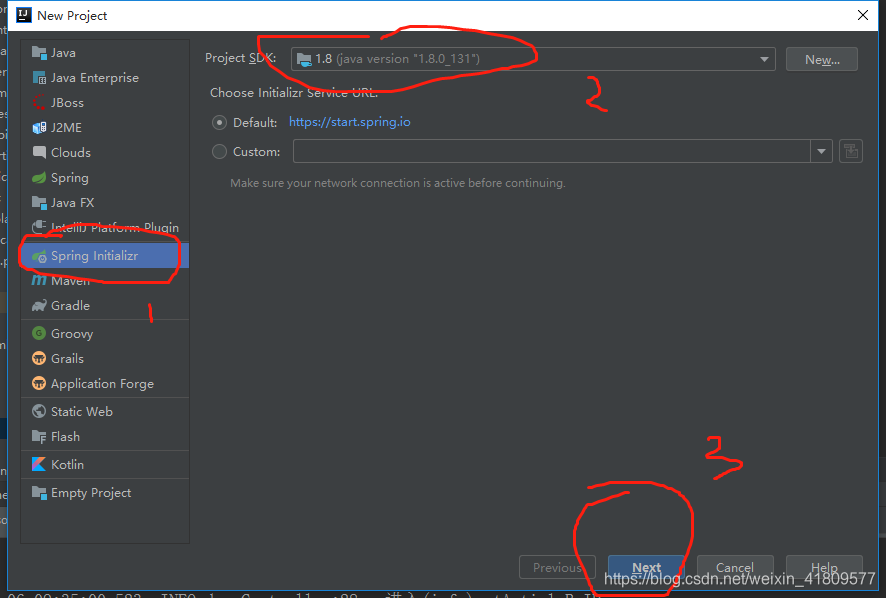
Task: Open the https://start.spring.io link
Action: tap(350, 122)
